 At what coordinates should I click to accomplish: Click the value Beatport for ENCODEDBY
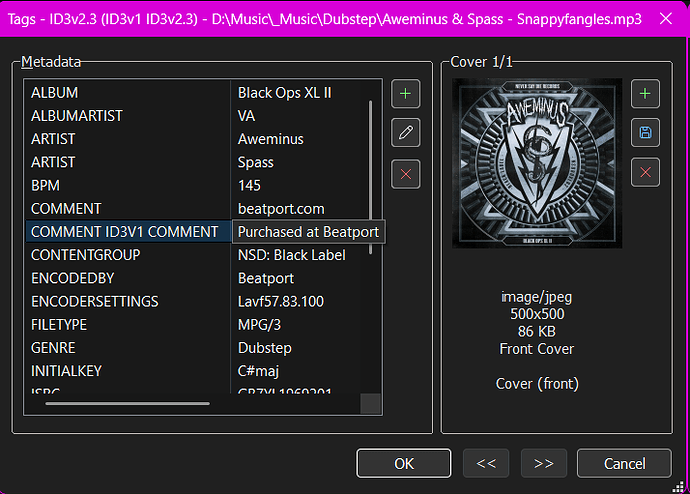tap(266, 278)
